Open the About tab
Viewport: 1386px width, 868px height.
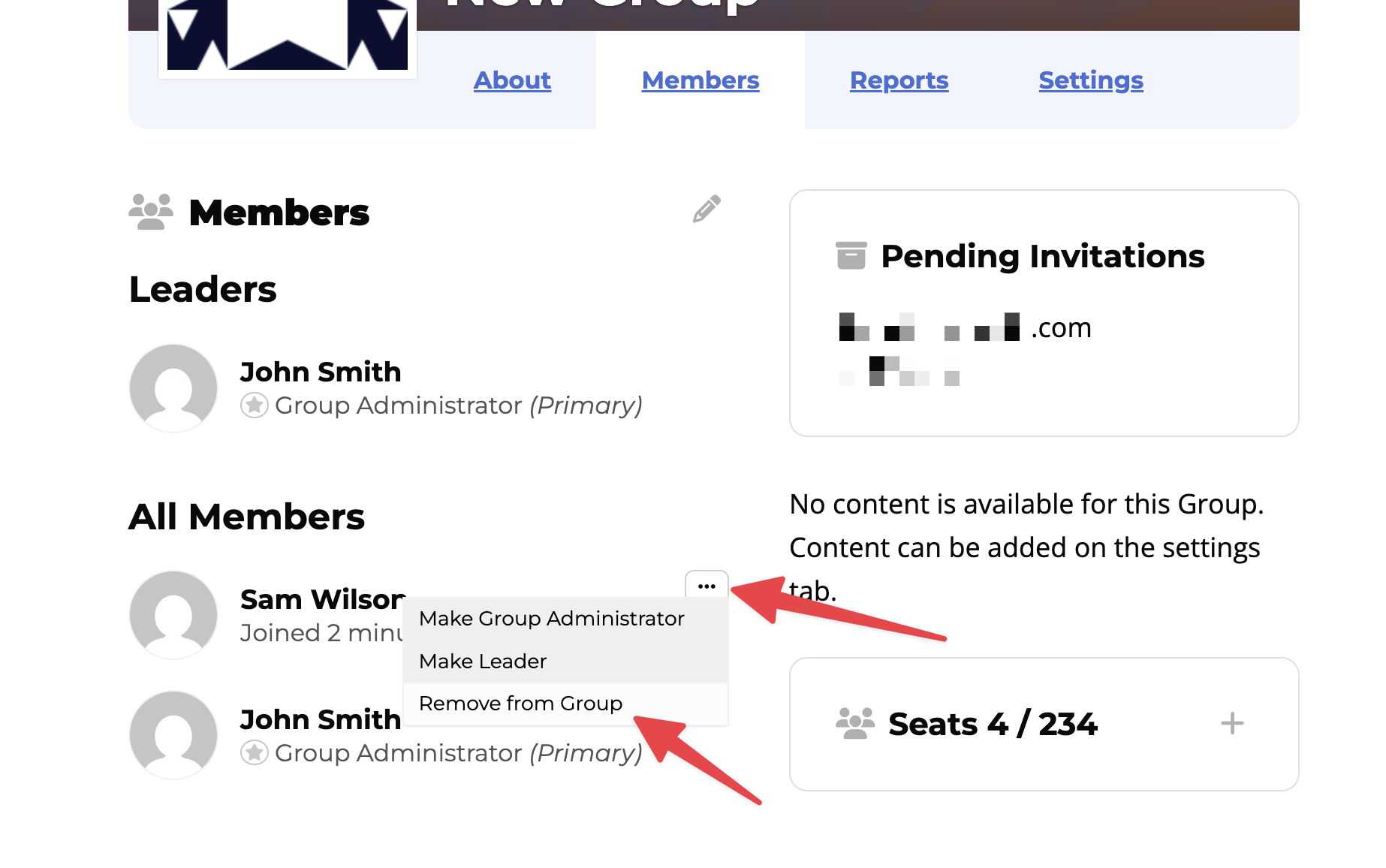click(x=512, y=80)
